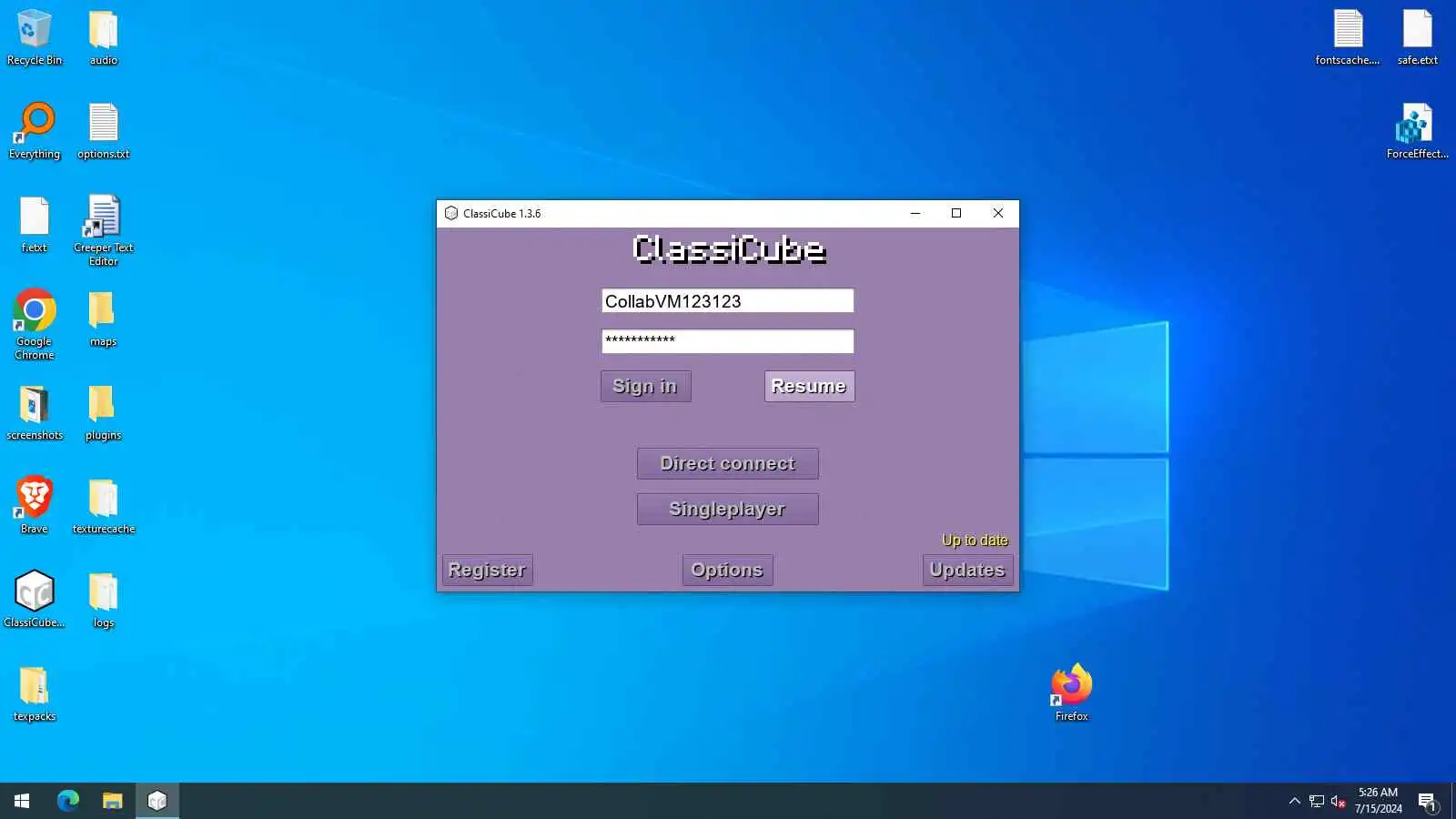Open the Windows Start menu
Image resolution: width=1456 pixels, height=819 pixels.
[22, 801]
